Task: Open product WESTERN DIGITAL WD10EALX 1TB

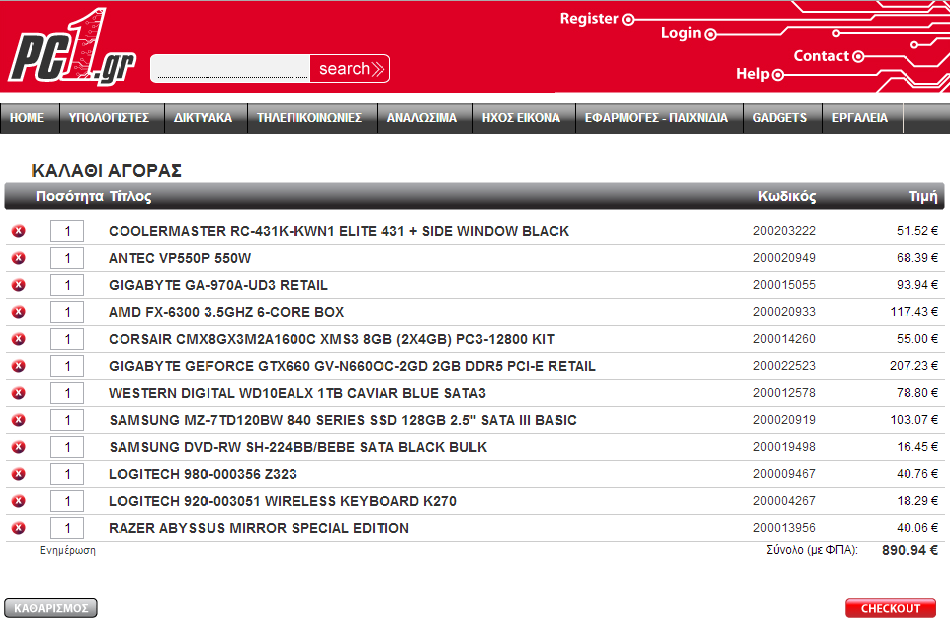Action: [x=297, y=393]
